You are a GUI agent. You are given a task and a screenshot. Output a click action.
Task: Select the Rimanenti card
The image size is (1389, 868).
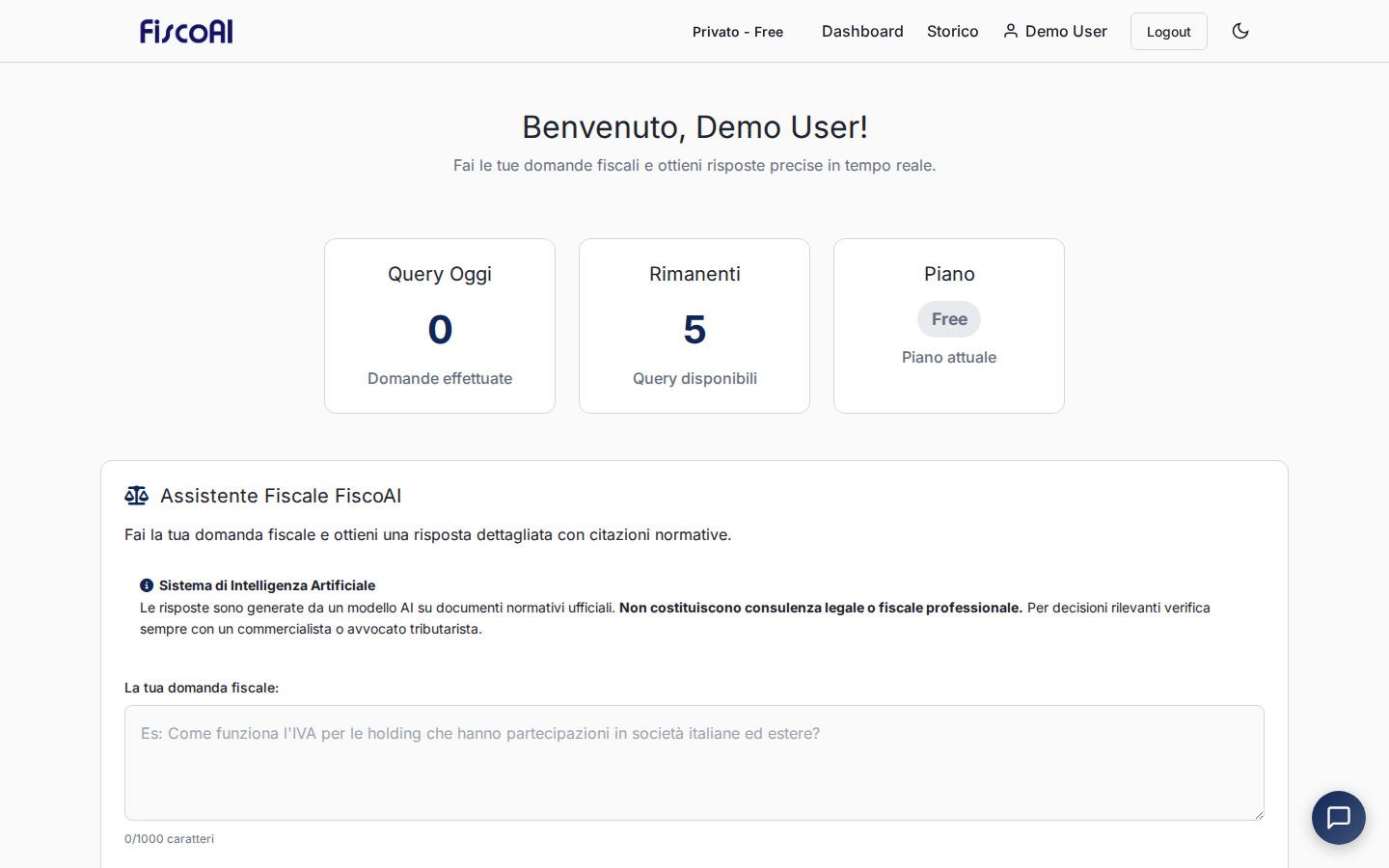point(694,326)
